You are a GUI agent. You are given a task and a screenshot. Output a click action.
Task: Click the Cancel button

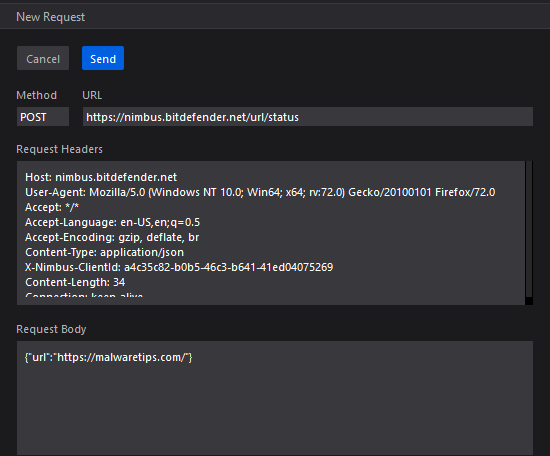tap(43, 58)
